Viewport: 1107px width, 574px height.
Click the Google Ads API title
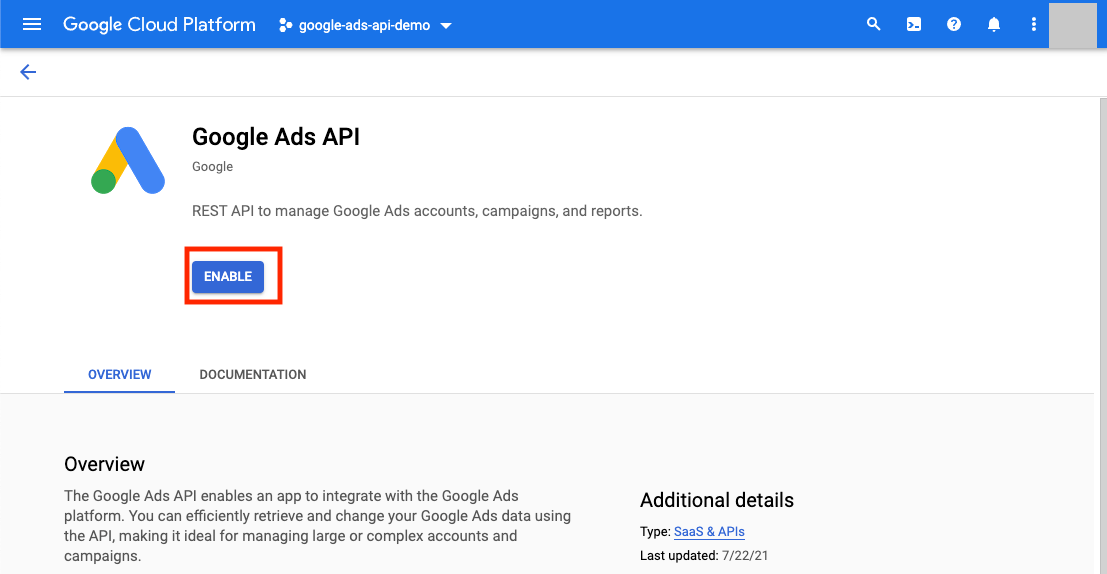(x=276, y=136)
